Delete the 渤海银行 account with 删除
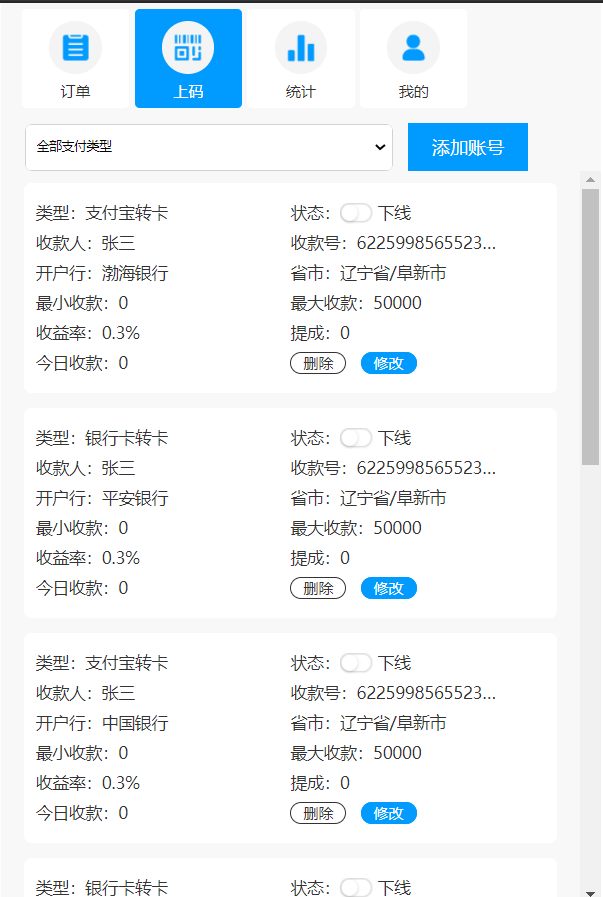This screenshot has height=897, width=603. click(x=318, y=363)
